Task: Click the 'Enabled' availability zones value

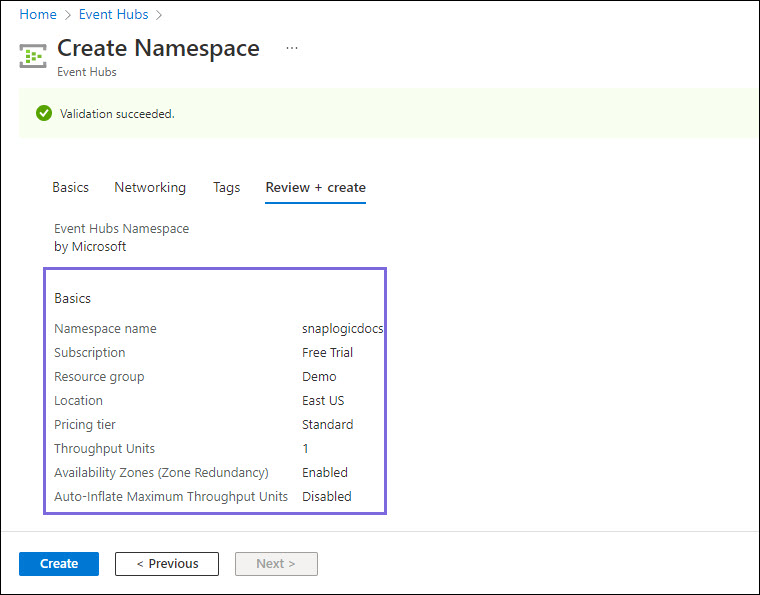Action: point(325,472)
